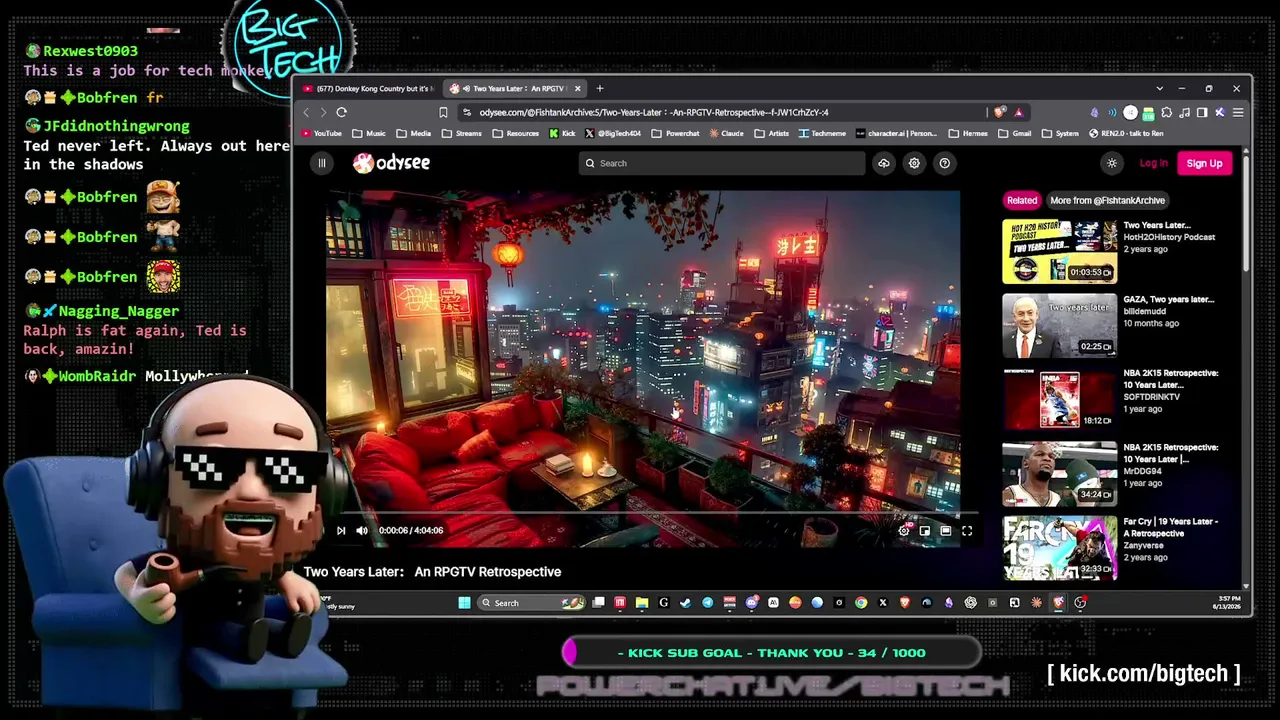
Task: Open the Hermes bookmarks folder
Action: coord(968,133)
